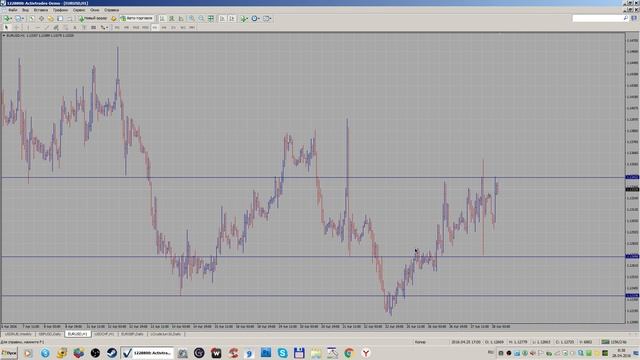This screenshot has height=360, width=640.
Task: Zoom out the chart magnifier icon
Action: (201, 18)
